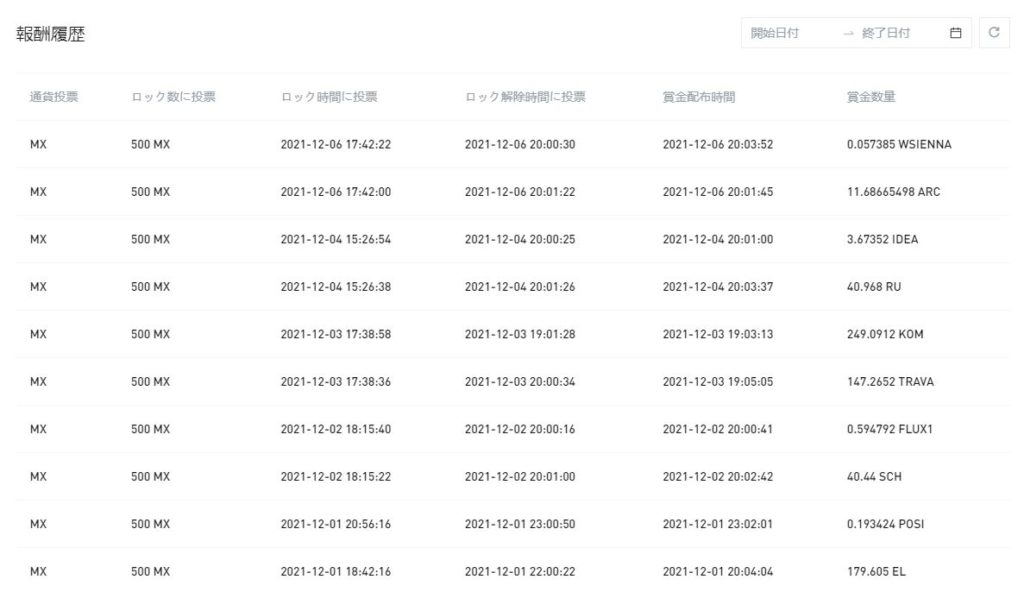
Task: Click the 147.2652 TRAVA reward amount
Action: pos(890,382)
